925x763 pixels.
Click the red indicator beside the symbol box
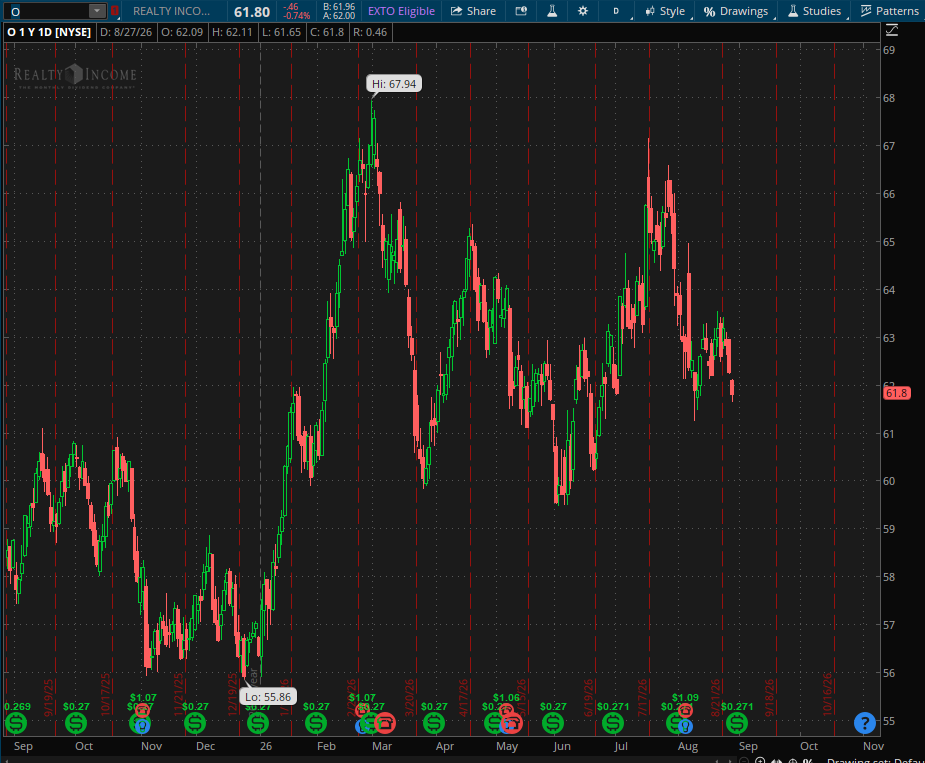[114, 11]
